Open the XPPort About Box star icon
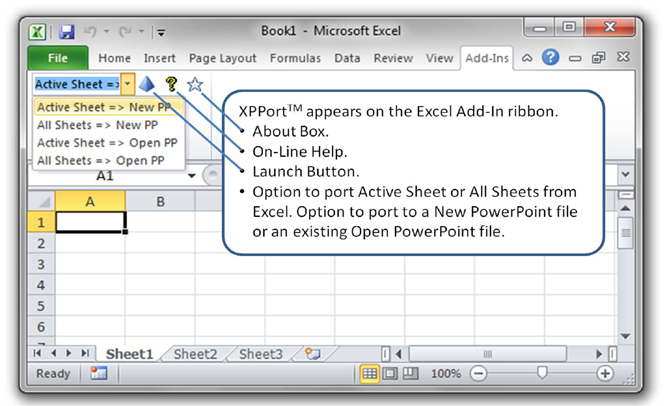 point(195,84)
